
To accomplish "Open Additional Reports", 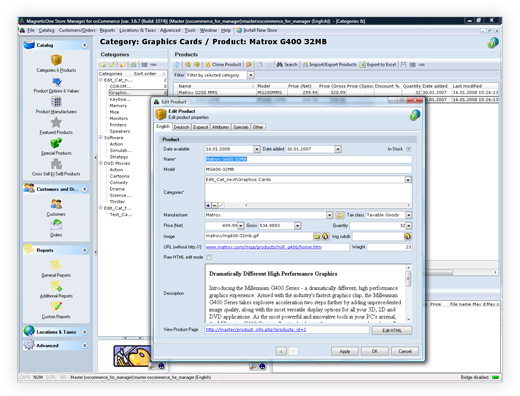I will (x=56, y=290).
